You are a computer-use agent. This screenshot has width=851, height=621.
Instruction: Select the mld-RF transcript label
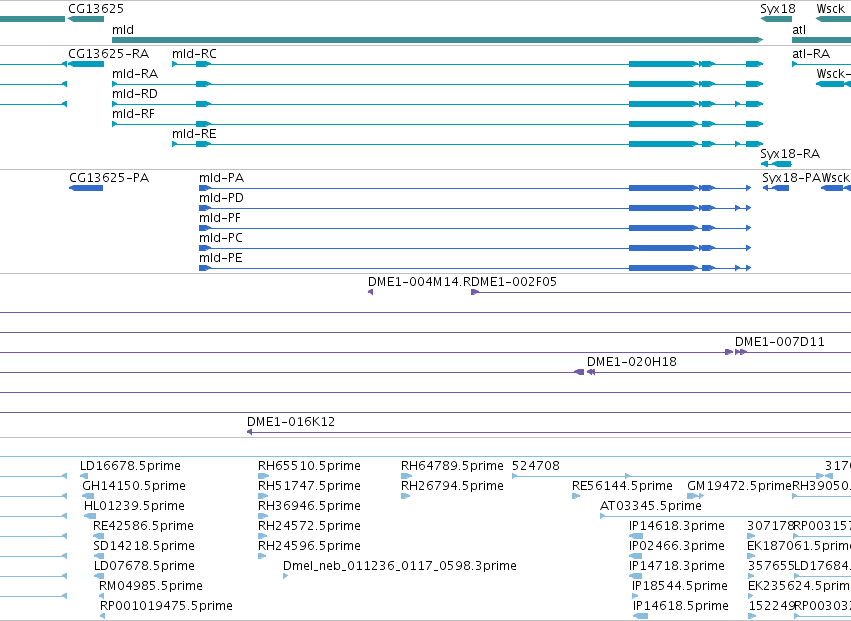[134, 114]
